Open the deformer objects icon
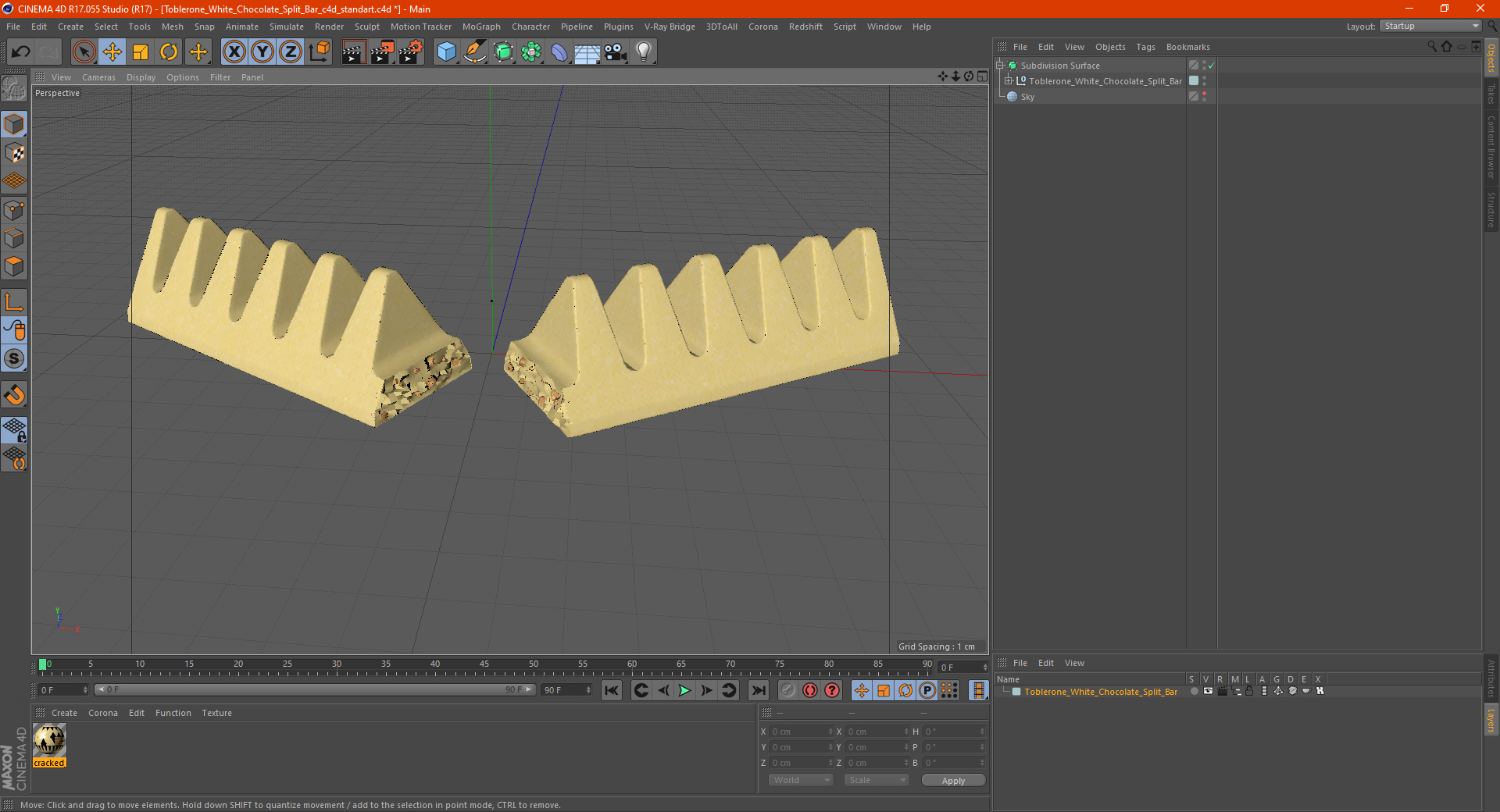The height and width of the screenshot is (812, 1500). point(559,52)
